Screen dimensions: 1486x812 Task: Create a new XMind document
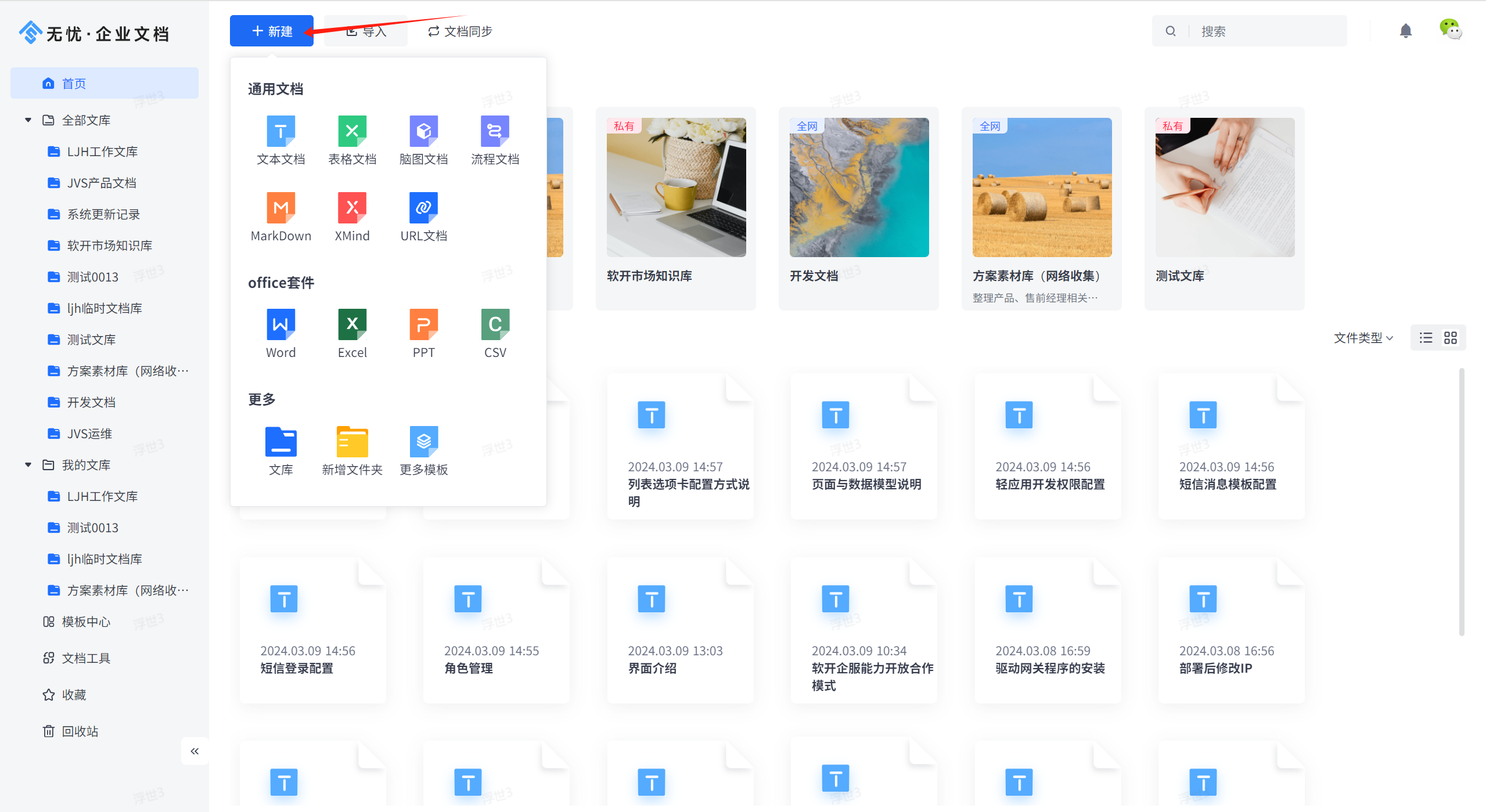(352, 218)
